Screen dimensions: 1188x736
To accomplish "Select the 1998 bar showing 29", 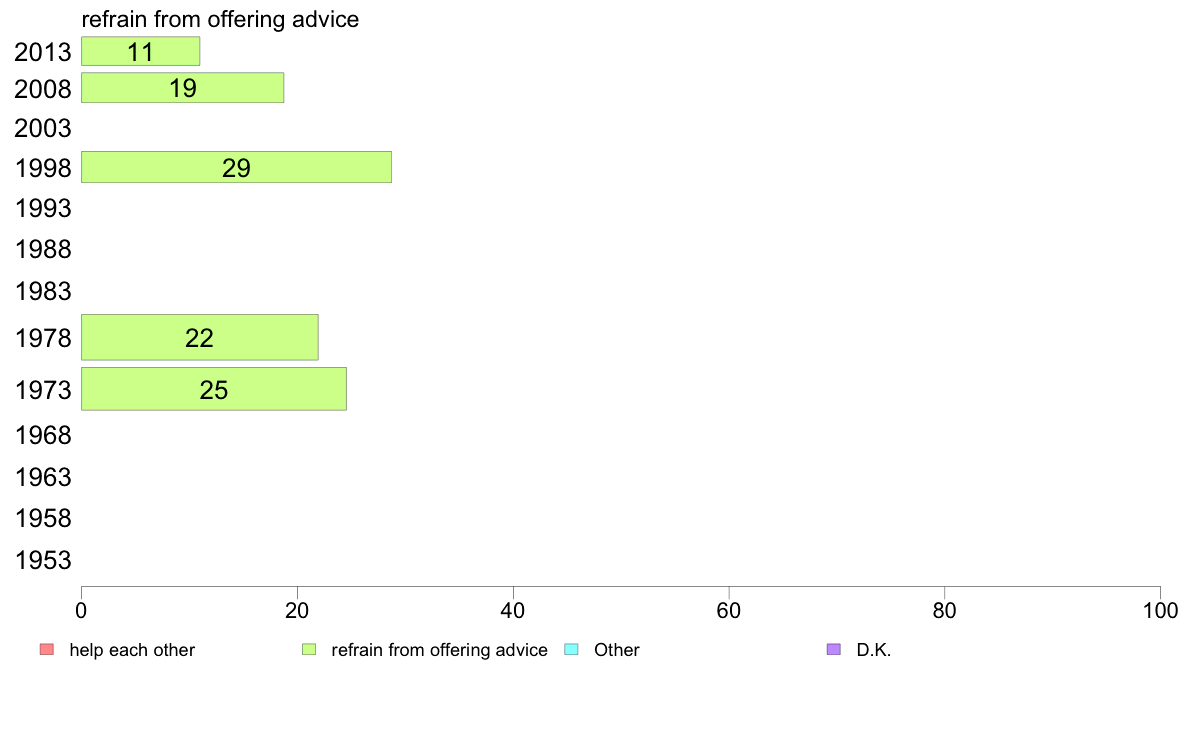I will tap(236, 168).
